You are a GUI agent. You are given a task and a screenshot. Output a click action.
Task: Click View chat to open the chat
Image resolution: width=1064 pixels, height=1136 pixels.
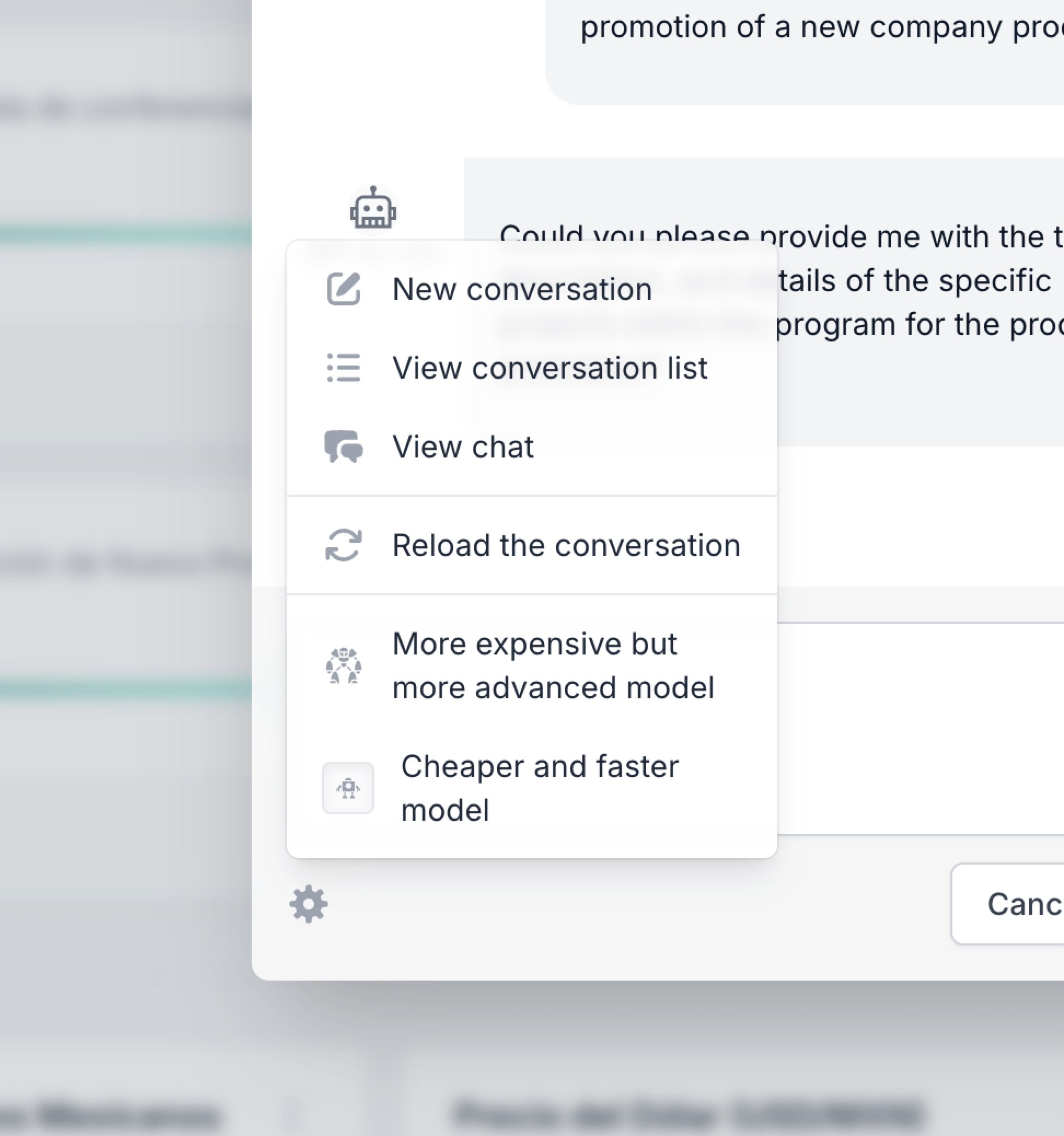click(463, 447)
